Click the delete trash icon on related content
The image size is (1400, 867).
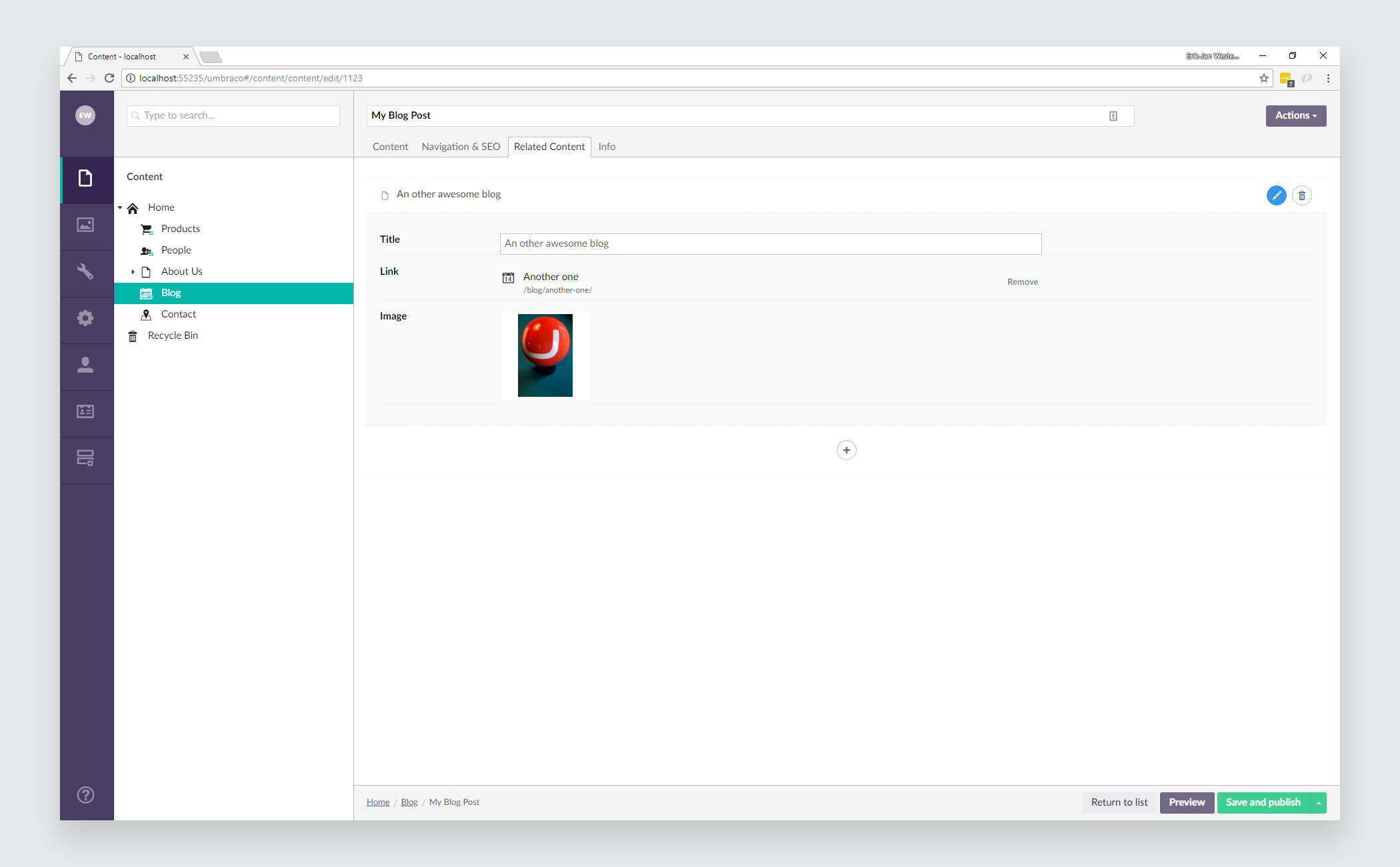click(1302, 194)
